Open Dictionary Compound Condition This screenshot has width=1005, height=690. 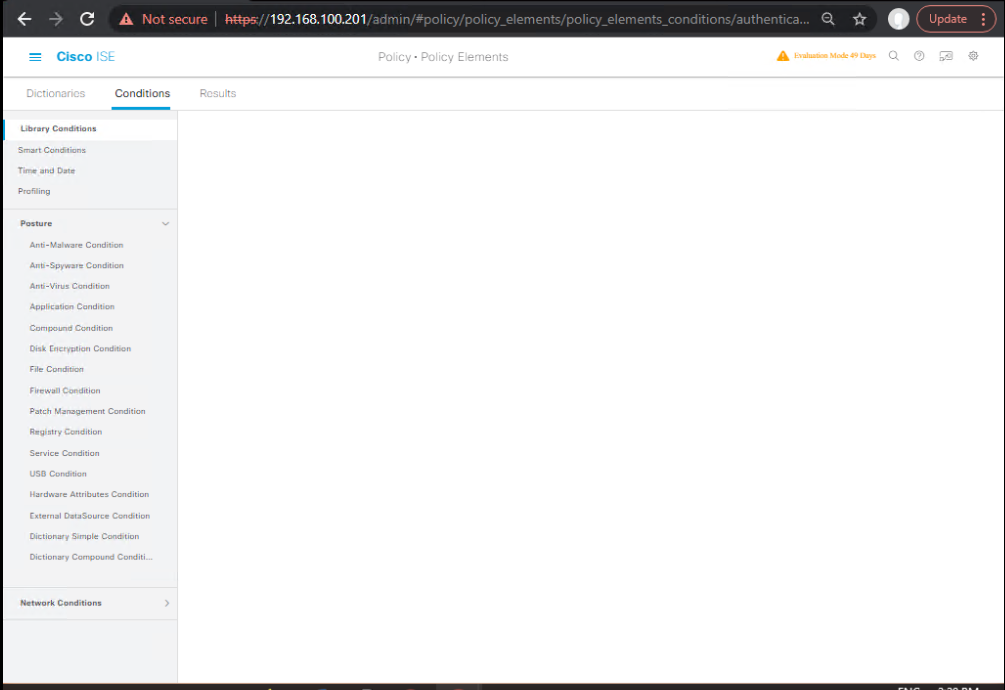(x=91, y=557)
